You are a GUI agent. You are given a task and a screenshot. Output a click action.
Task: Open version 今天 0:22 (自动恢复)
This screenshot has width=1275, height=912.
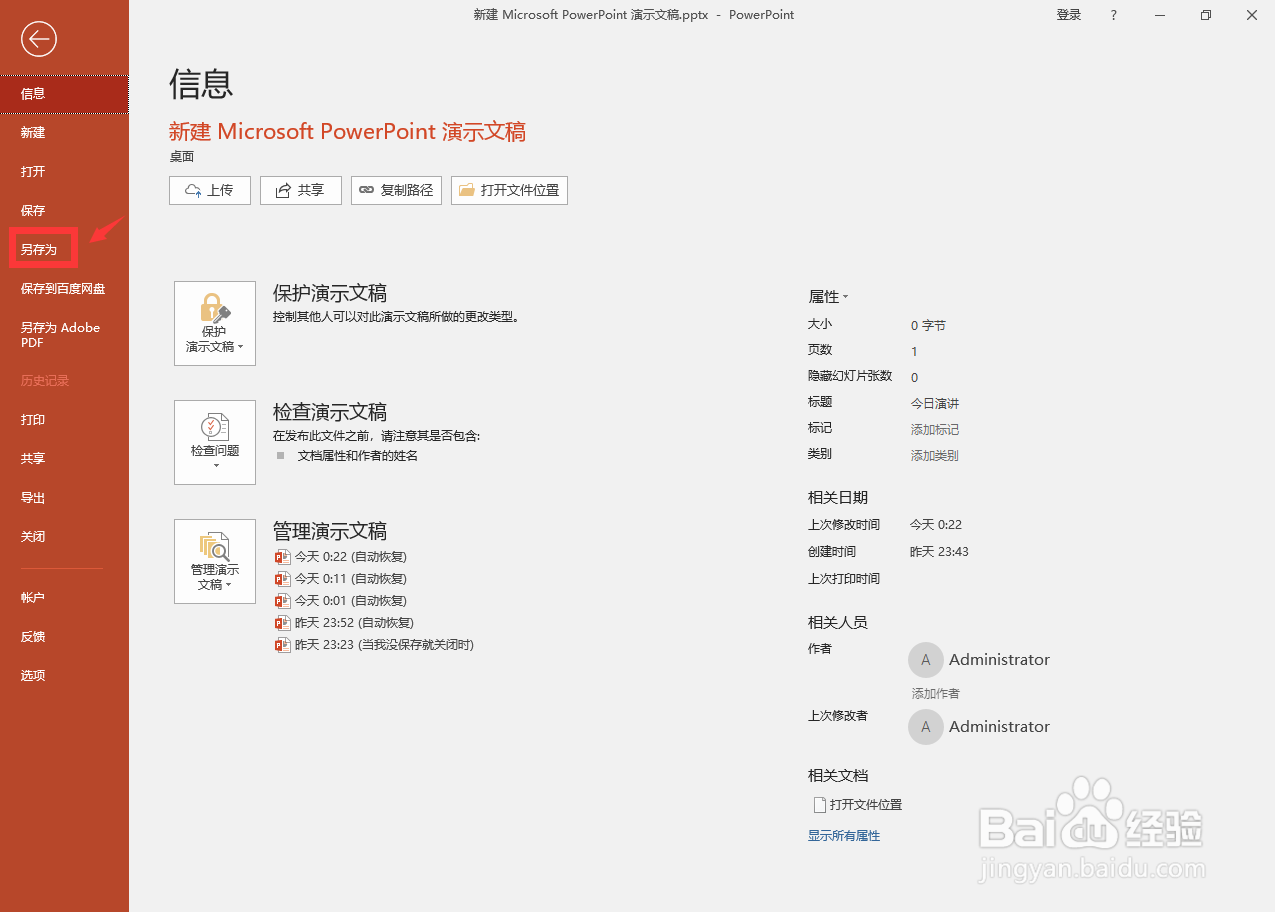pyautogui.click(x=350, y=557)
